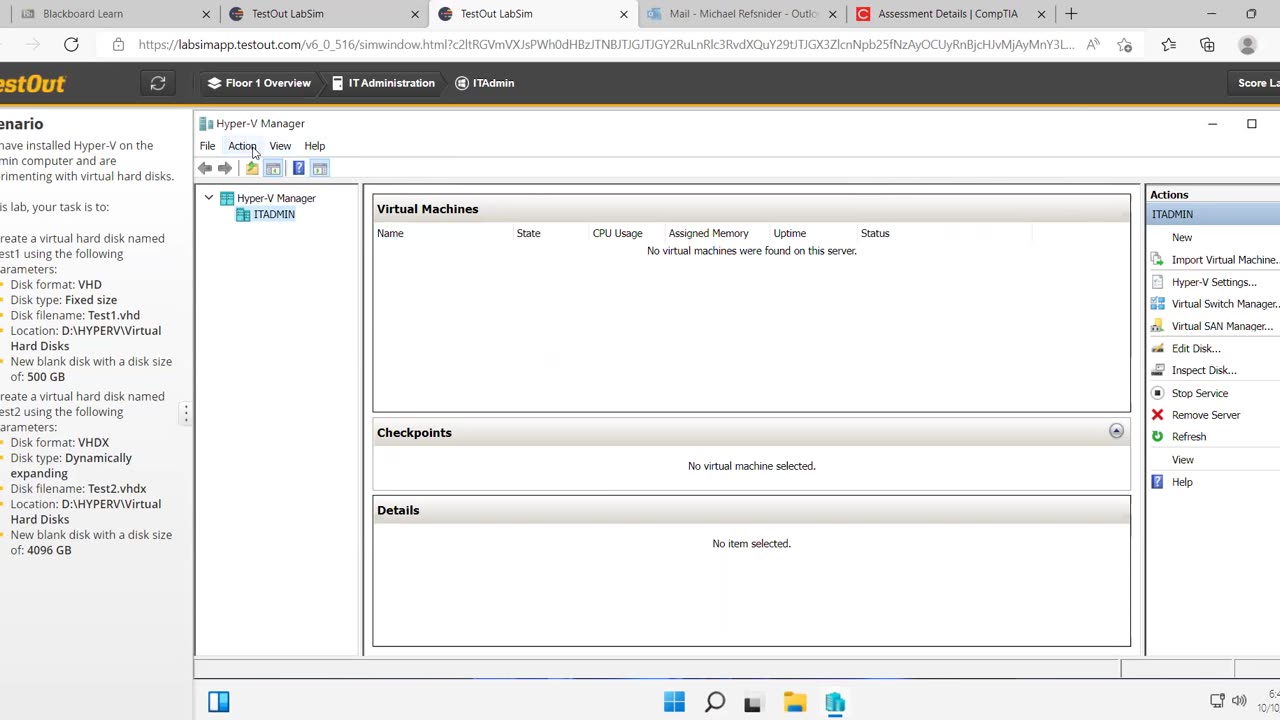Open Virtual SAN Manager
The width and height of the screenshot is (1280, 720).
(x=1222, y=326)
